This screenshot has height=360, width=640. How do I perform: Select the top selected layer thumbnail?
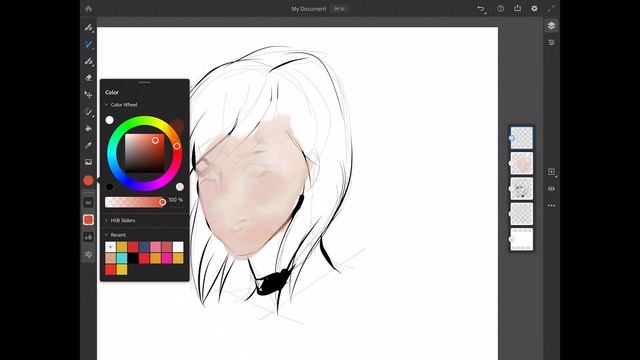(x=522, y=138)
